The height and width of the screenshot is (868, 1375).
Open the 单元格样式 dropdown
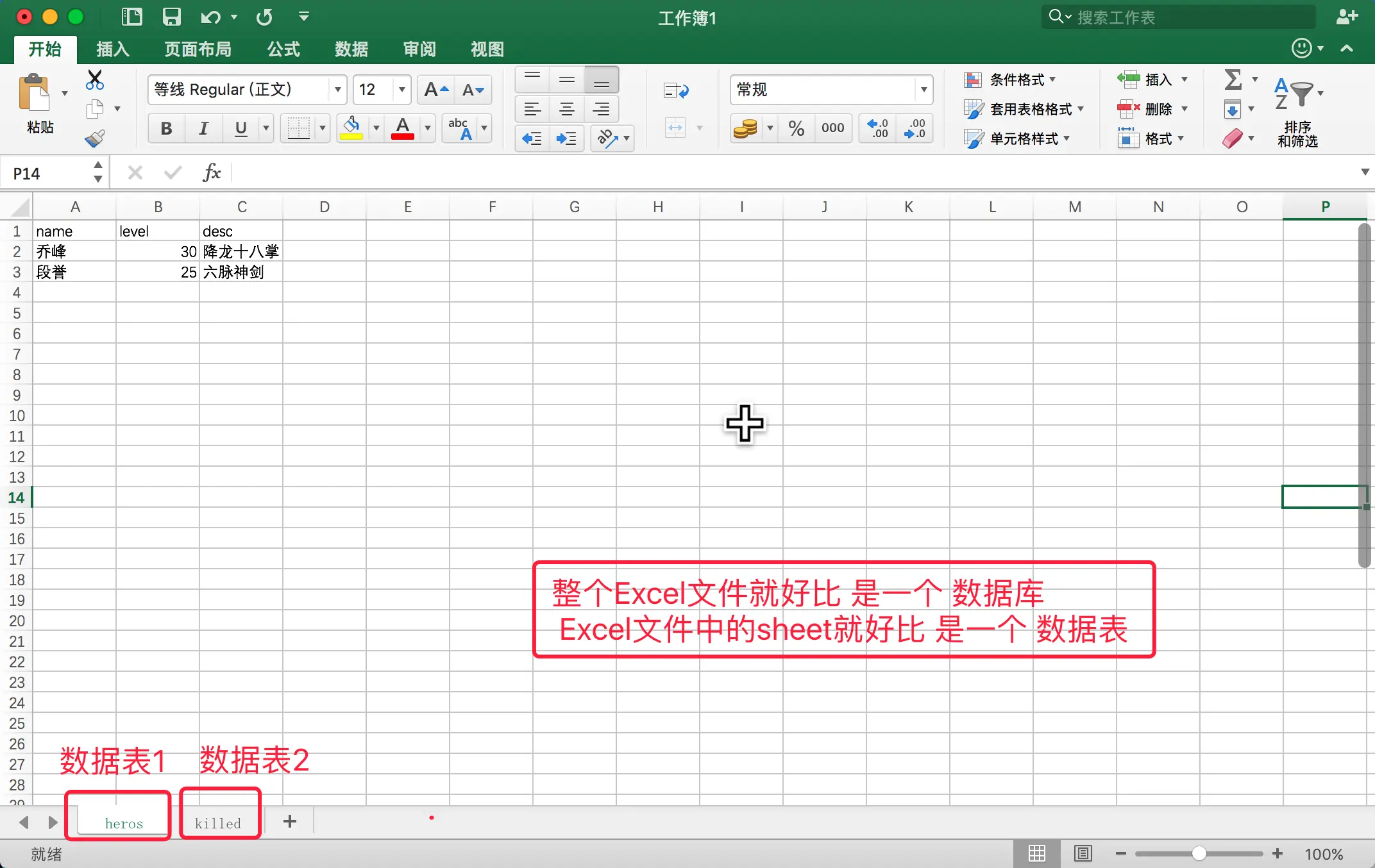(1017, 138)
